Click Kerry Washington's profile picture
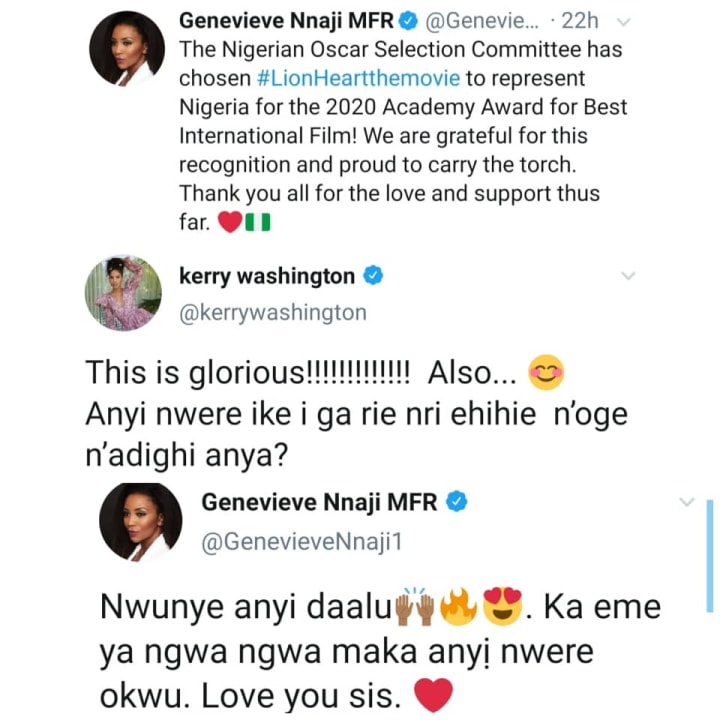 pos(123,293)
